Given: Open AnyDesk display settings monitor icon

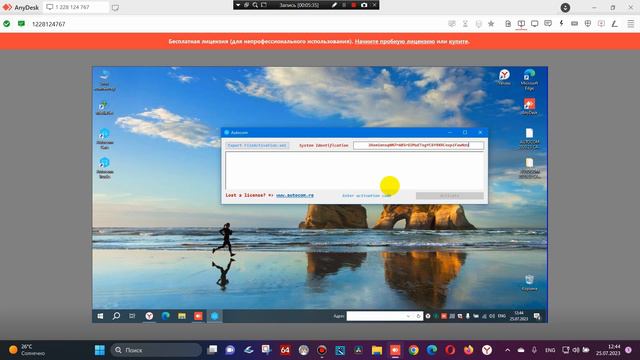Looking at the screenshot, I should 534,24.
